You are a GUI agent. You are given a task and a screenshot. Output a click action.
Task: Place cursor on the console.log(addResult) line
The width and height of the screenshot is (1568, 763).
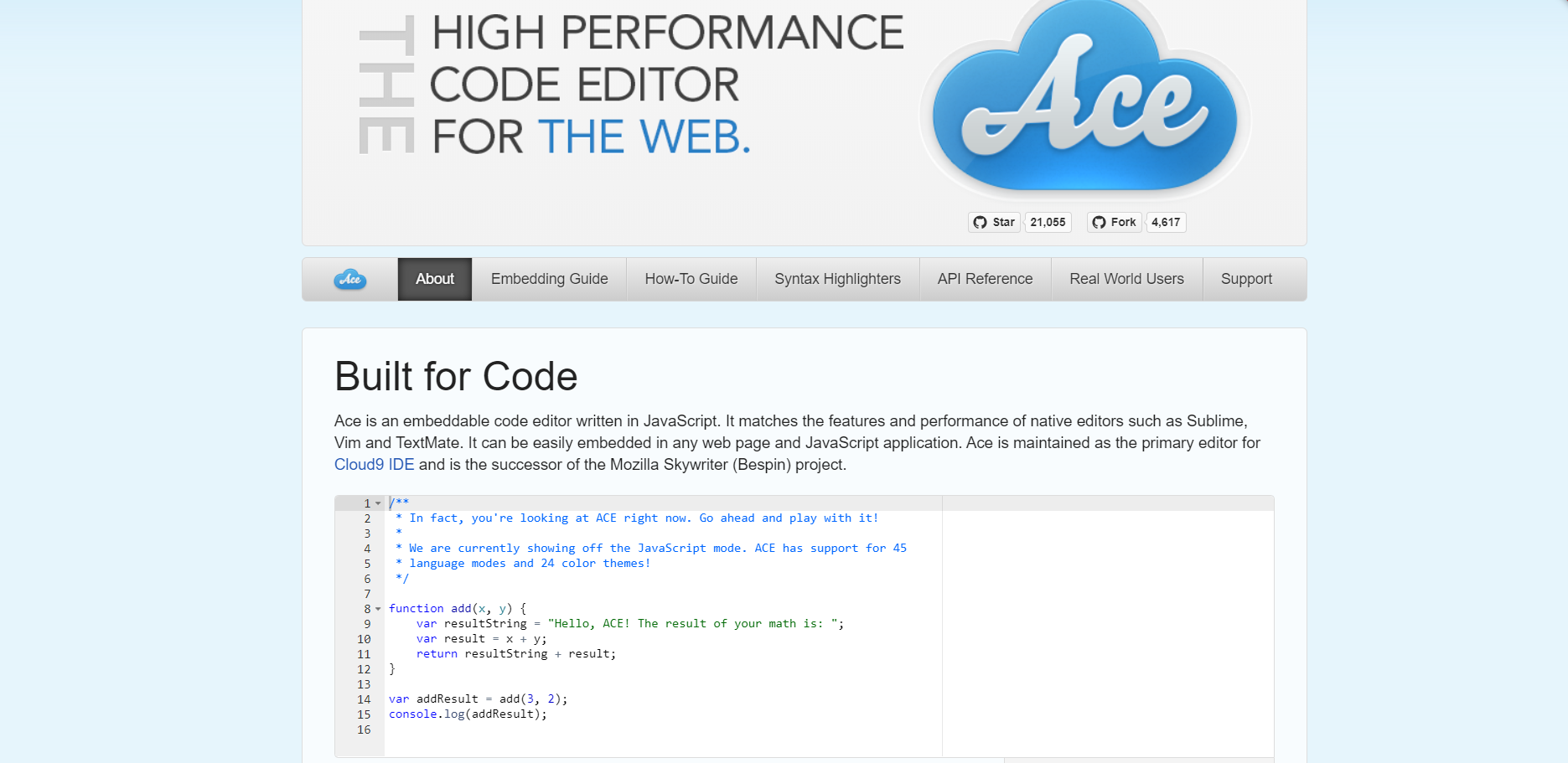click(x=468, y=714)
